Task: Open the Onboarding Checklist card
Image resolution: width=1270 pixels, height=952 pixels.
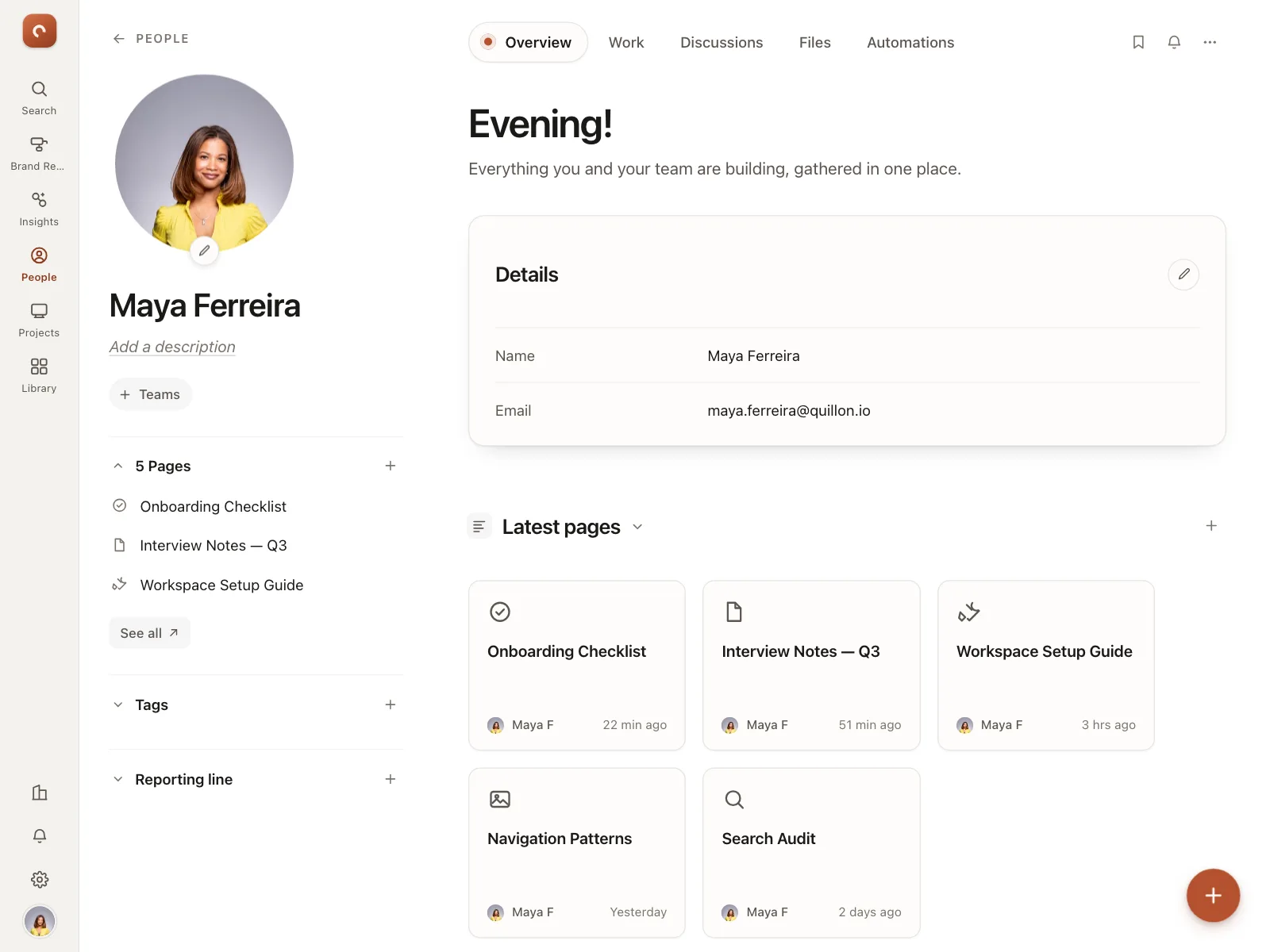Action: click(x=577, y=666)
